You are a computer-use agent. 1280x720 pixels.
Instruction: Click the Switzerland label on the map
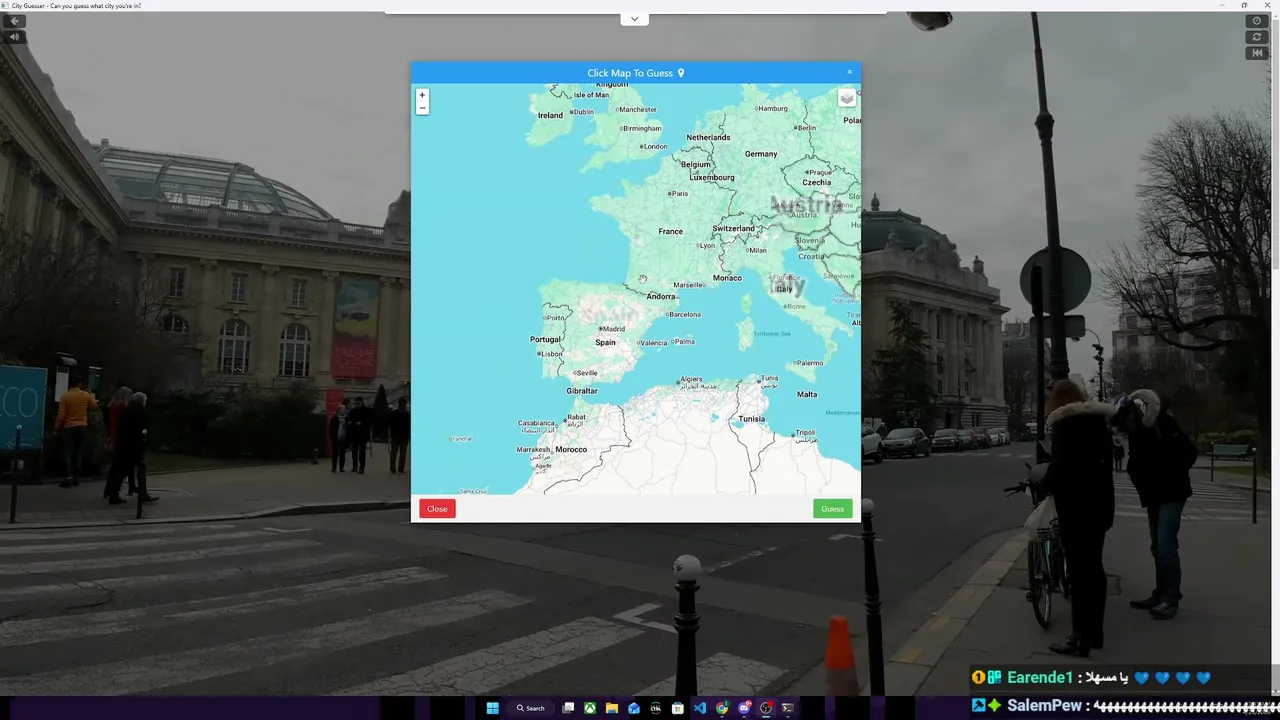[734, 228]
